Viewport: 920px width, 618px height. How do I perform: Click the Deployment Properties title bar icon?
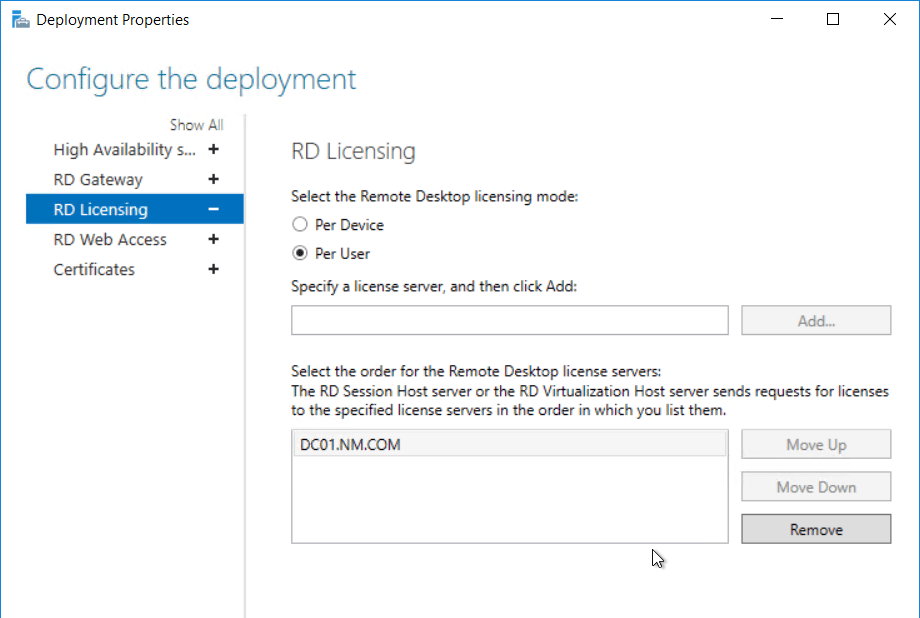(20, 18)
